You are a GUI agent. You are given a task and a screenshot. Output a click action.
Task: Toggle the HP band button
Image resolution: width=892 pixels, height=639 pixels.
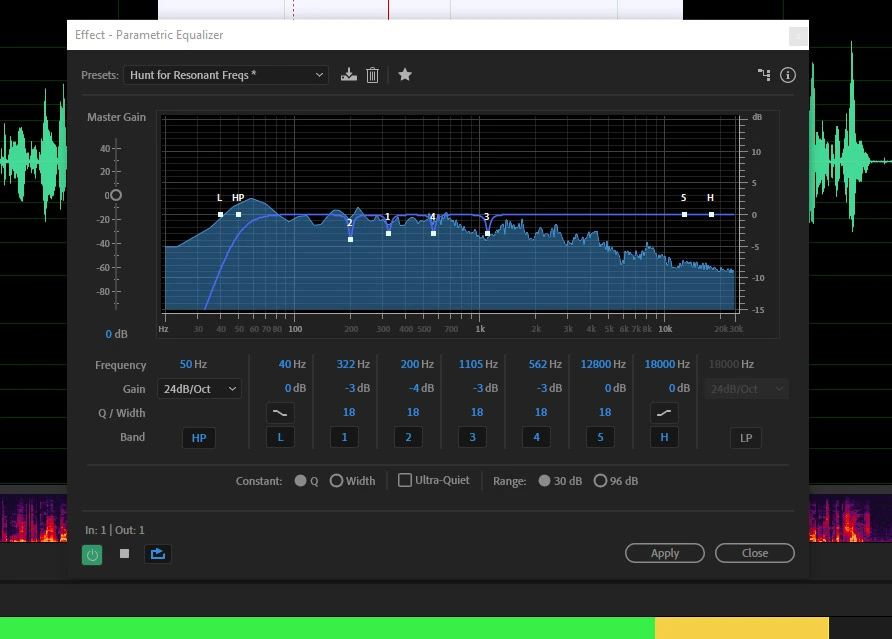tap(198, 438)
